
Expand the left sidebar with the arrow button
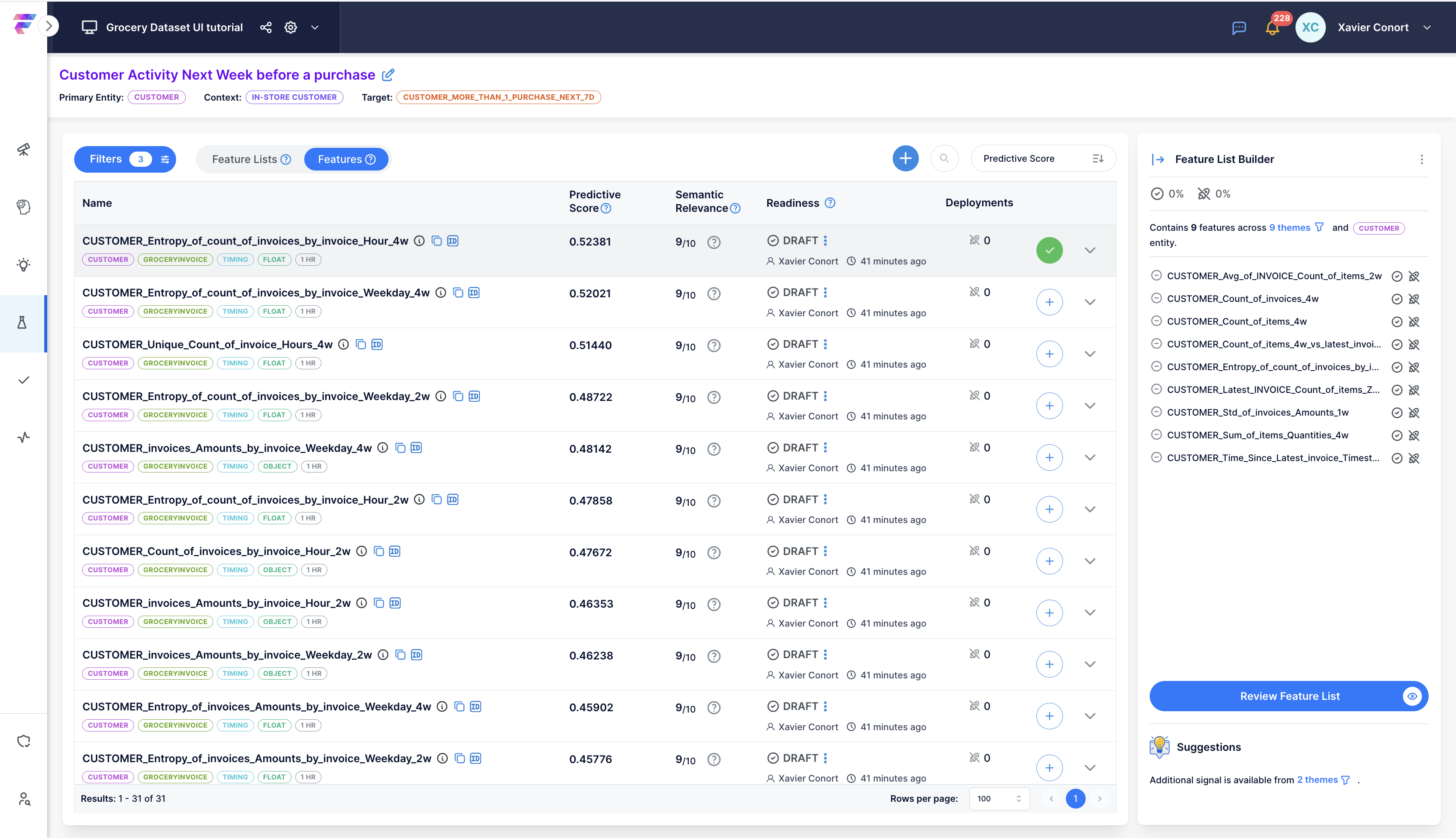(x=50, y=26)
